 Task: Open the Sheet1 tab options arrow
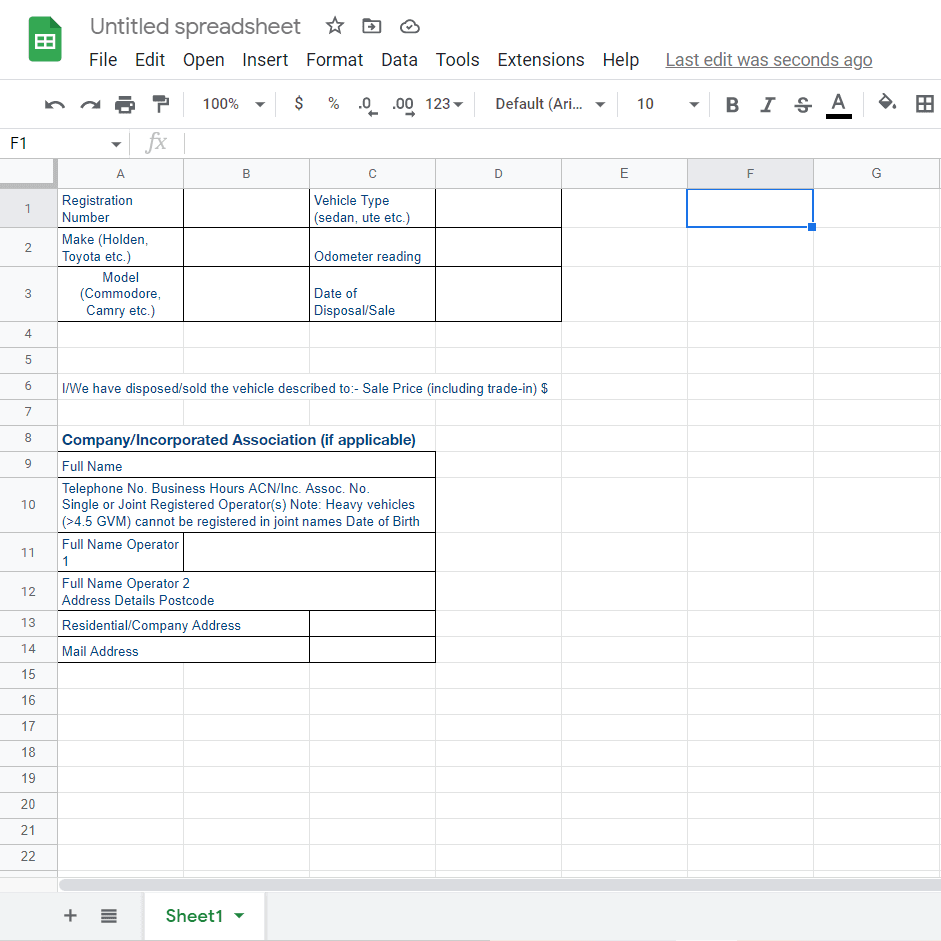[x=239, y=915]
